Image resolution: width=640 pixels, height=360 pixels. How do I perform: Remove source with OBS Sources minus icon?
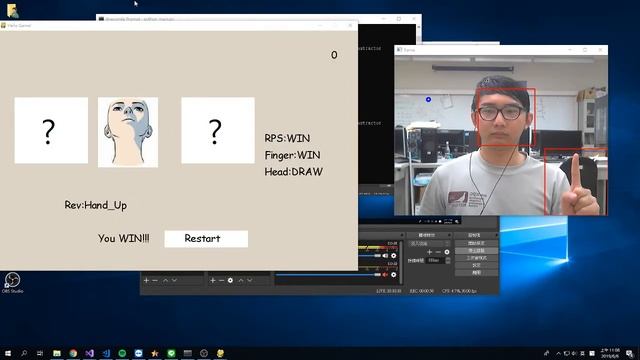point(222,280)
